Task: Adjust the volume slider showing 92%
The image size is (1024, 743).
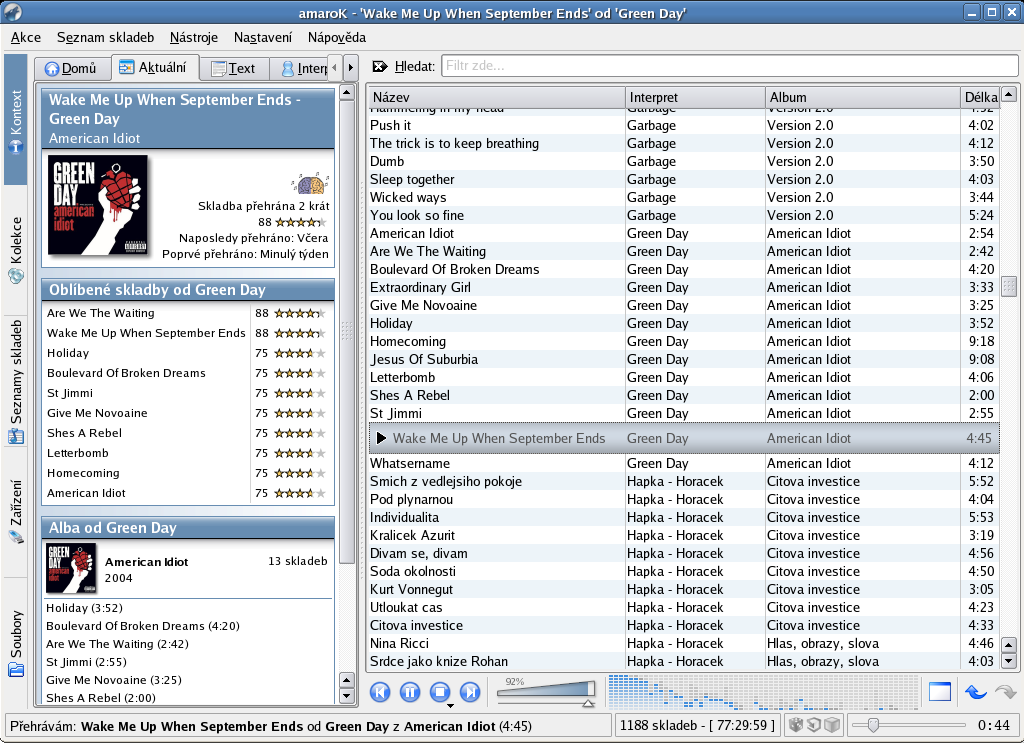Action: point(546,692)
